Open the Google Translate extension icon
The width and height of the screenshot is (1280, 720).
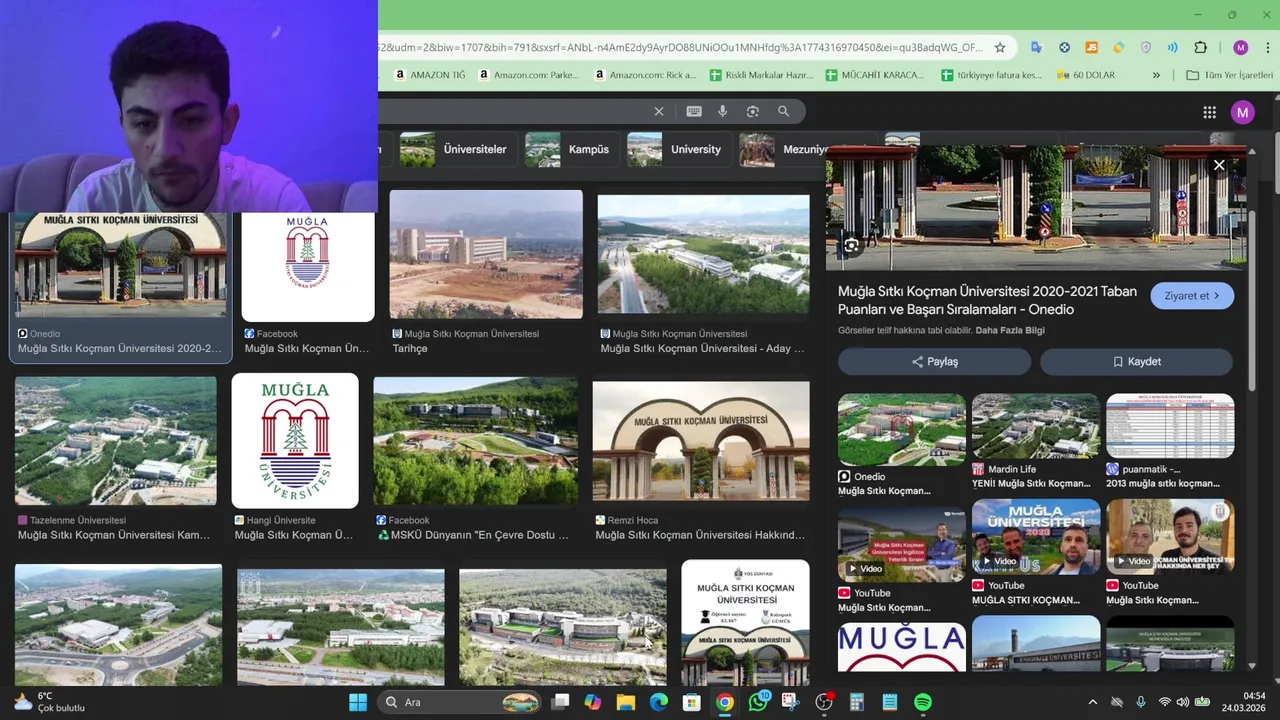[1036, 47]
